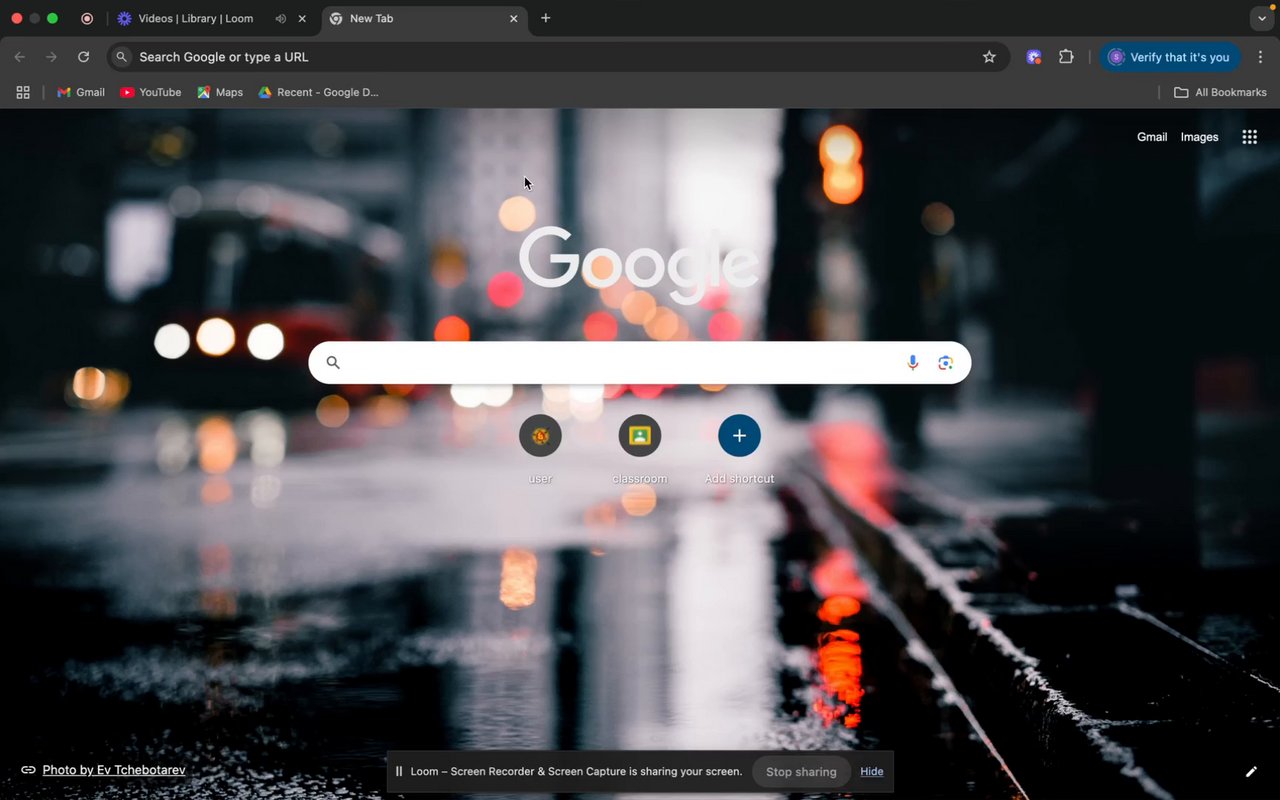
Task: Open the Gmail bookmark
Action: pos(81,92)
